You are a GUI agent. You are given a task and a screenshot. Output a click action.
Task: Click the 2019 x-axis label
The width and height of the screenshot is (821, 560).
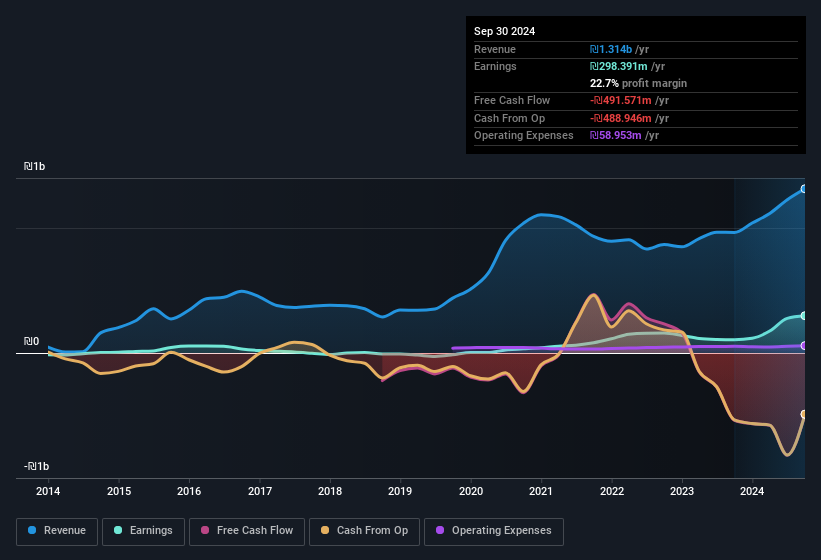[x=400, y=491]
